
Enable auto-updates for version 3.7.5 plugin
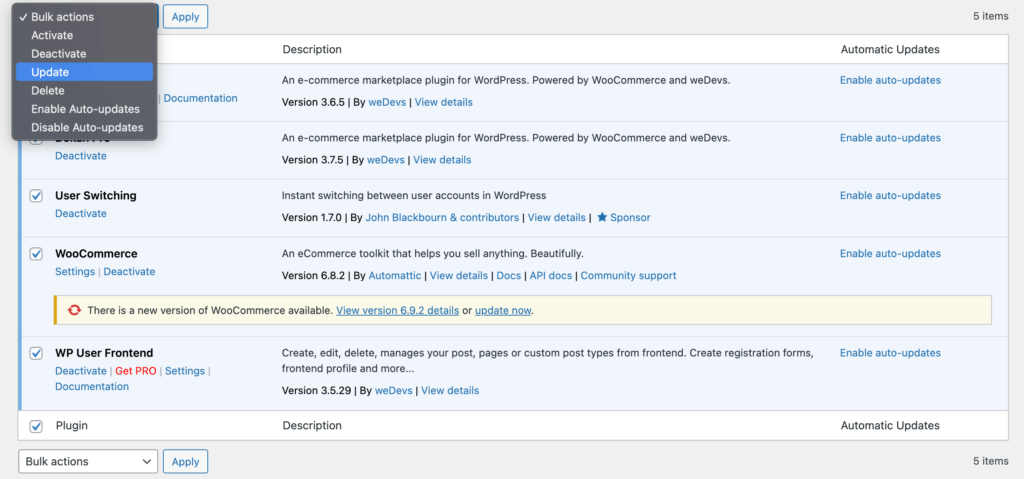click(x=890, y=138)
